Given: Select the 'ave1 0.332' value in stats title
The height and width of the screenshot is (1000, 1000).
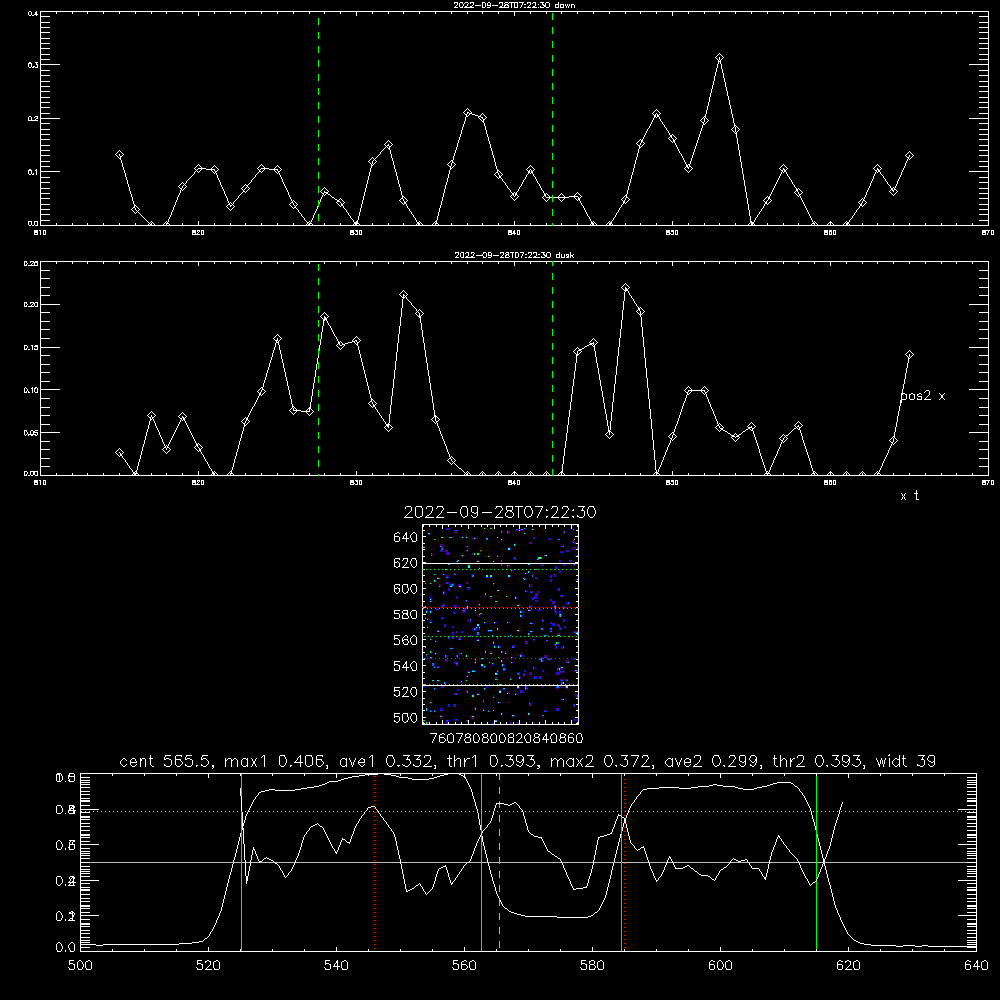Looking at the screenshot, I should coord(388,761).
